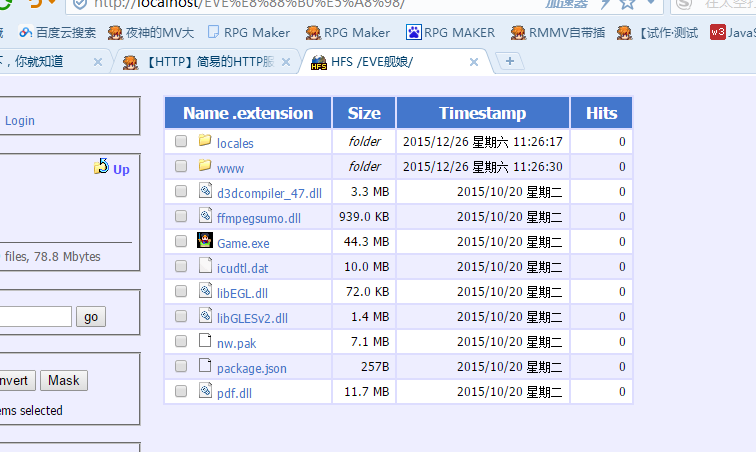Click the nw.pak file icon

coord(205,341)
